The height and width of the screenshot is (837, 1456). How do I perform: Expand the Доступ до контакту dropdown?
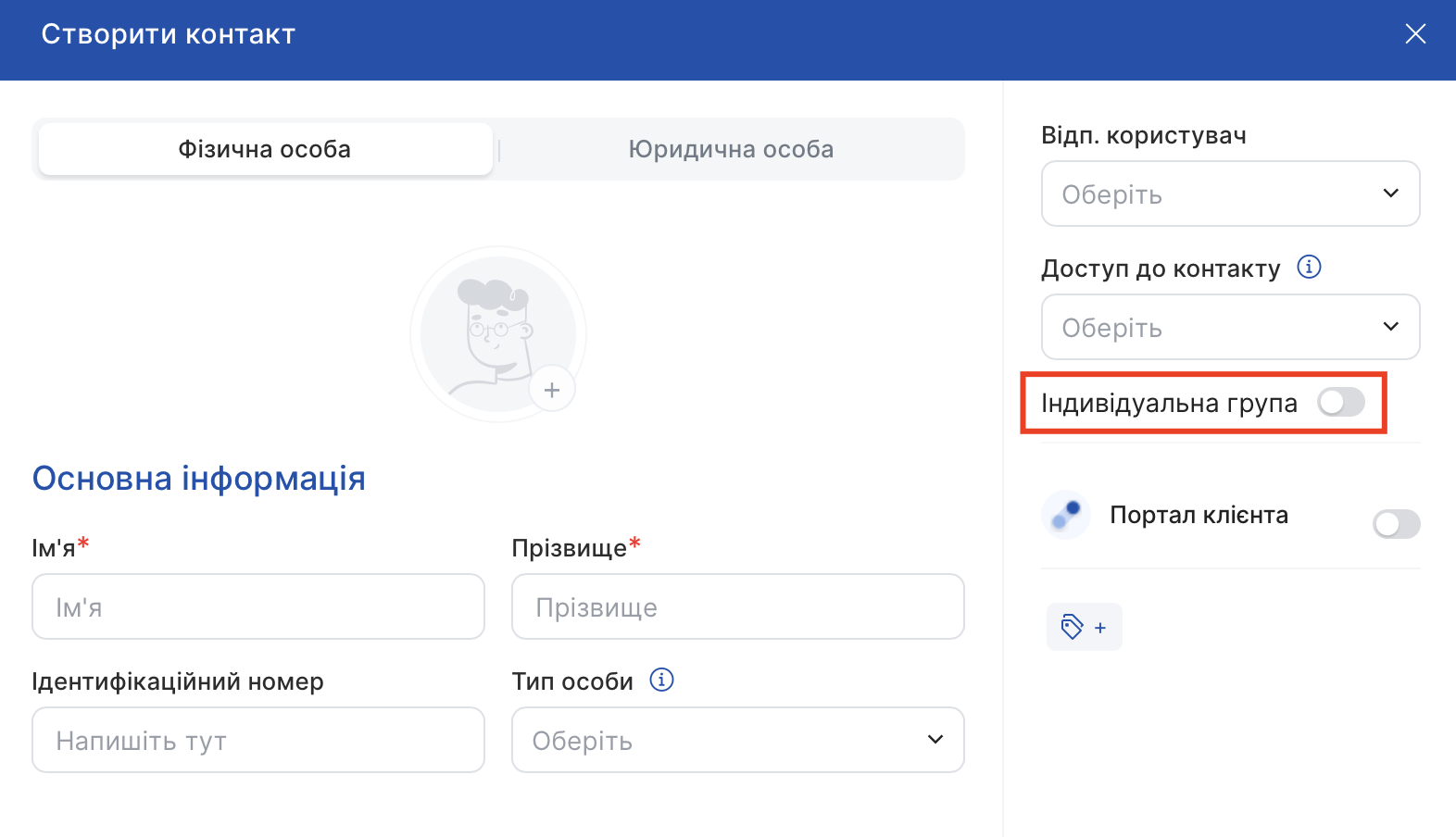pyautogui.click(x=1230, y=327)
